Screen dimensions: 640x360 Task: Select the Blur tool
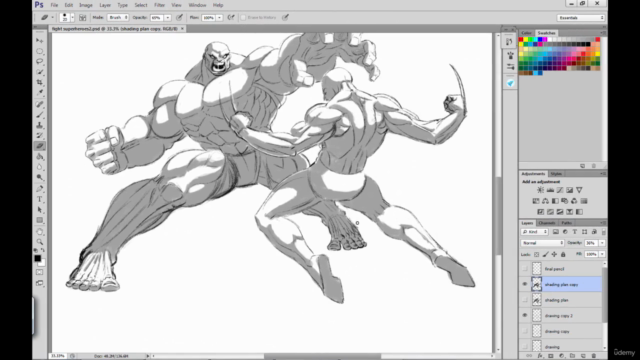40,167
